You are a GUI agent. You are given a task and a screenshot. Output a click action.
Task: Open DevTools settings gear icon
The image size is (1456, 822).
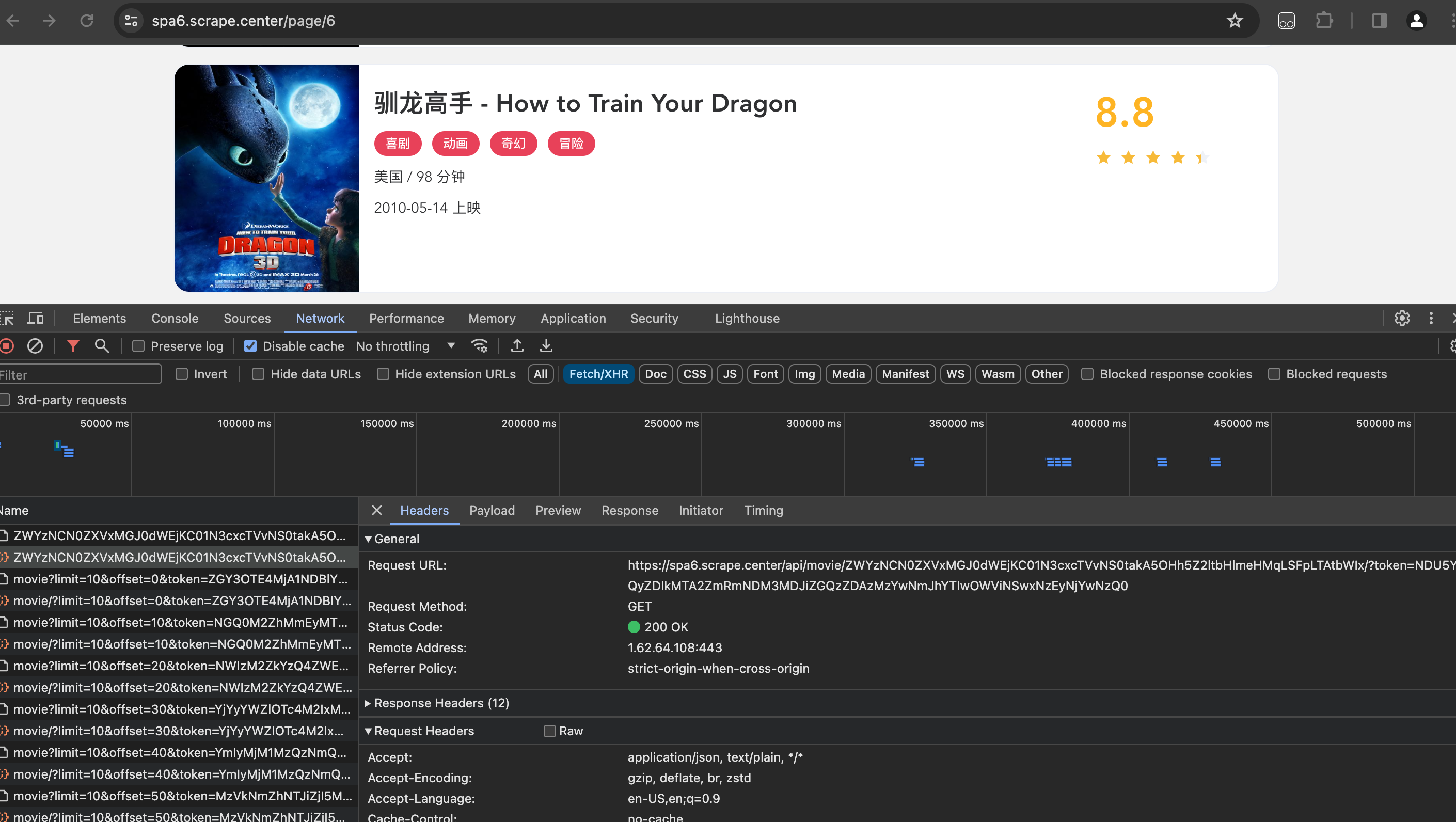tap(1402, 318)
